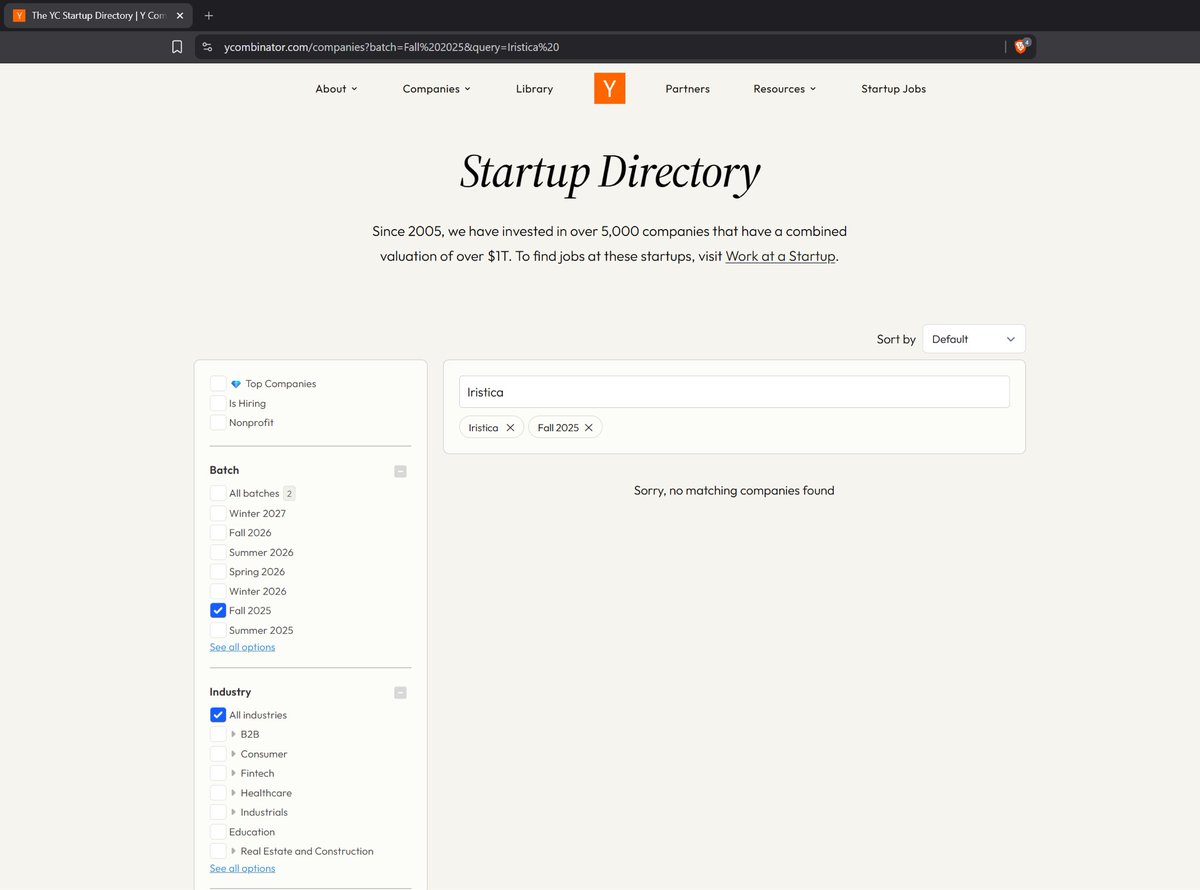Remove the Fall 2025 filter chip
The height and width of the screenshot is (890, 1200).
[x=589, y=428]
